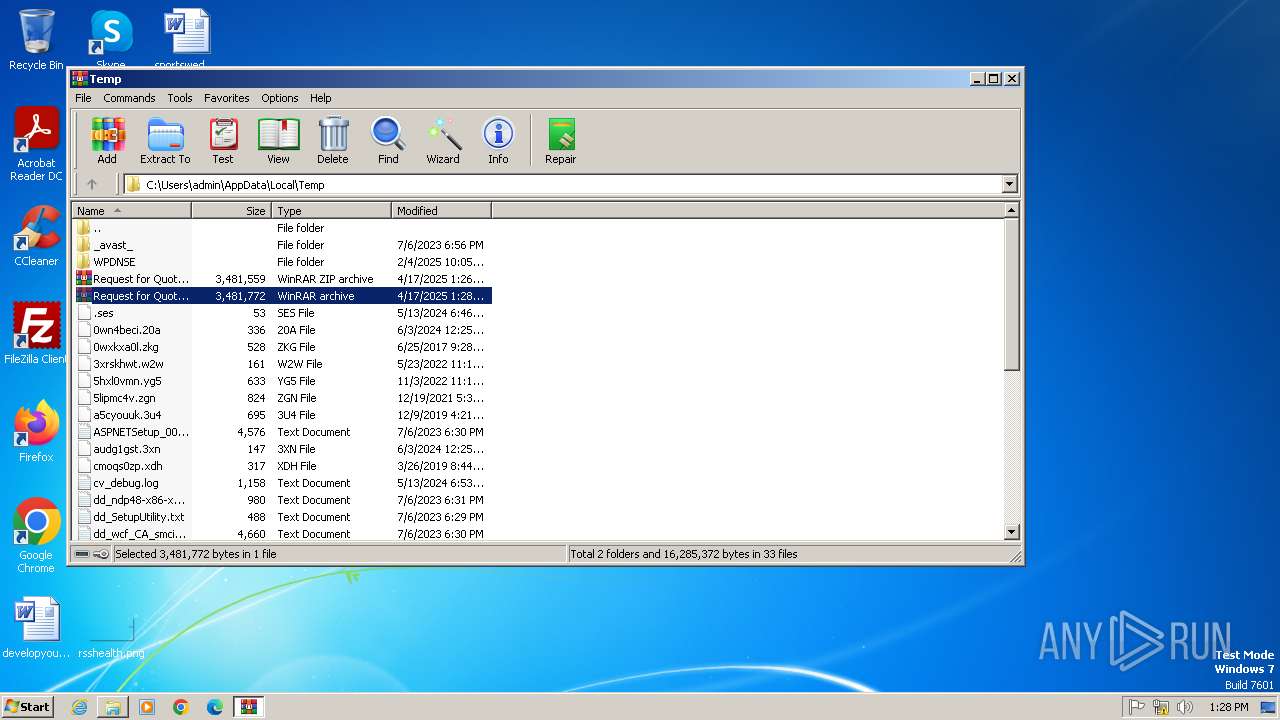Viewport: 1280px width, 720px height.
Task: Open the Commands menu
Action: (x=129, y=98)
